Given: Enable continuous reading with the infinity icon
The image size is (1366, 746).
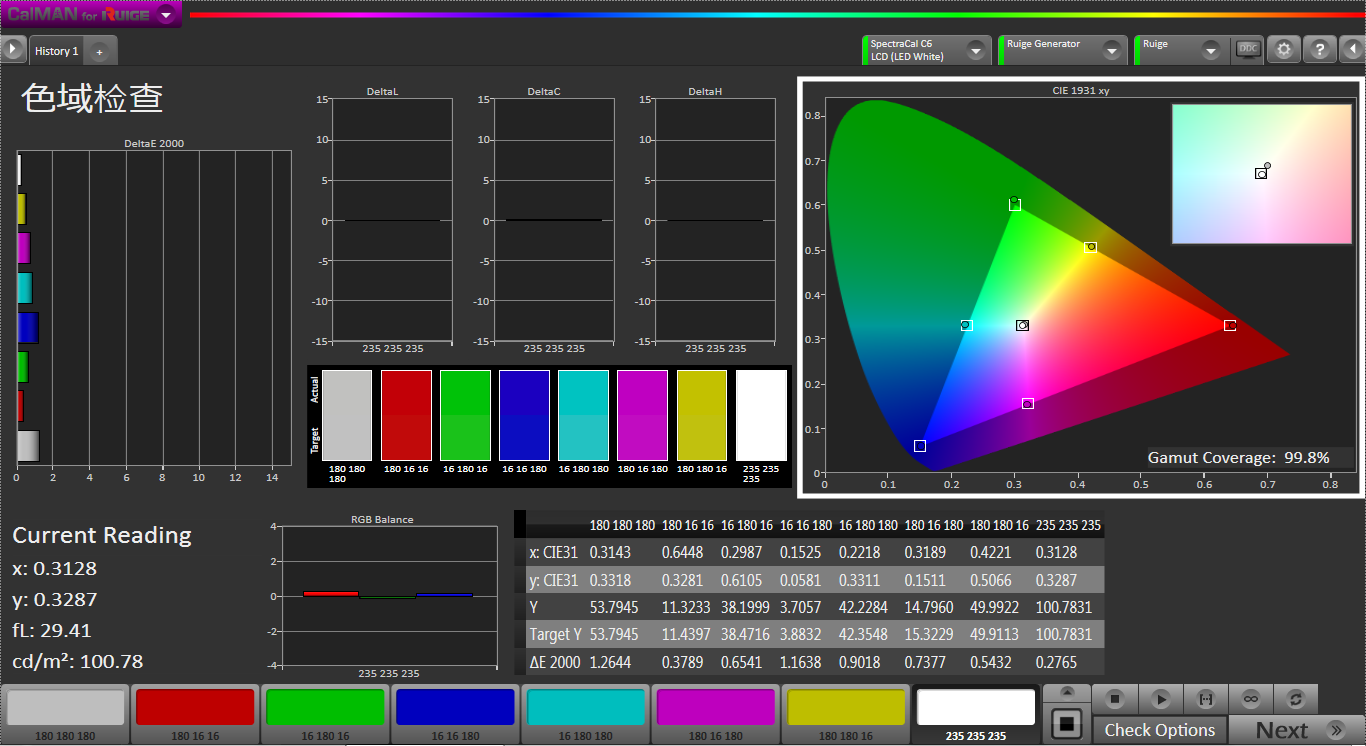Looking at the screenshot, I should click(1250, 698).
